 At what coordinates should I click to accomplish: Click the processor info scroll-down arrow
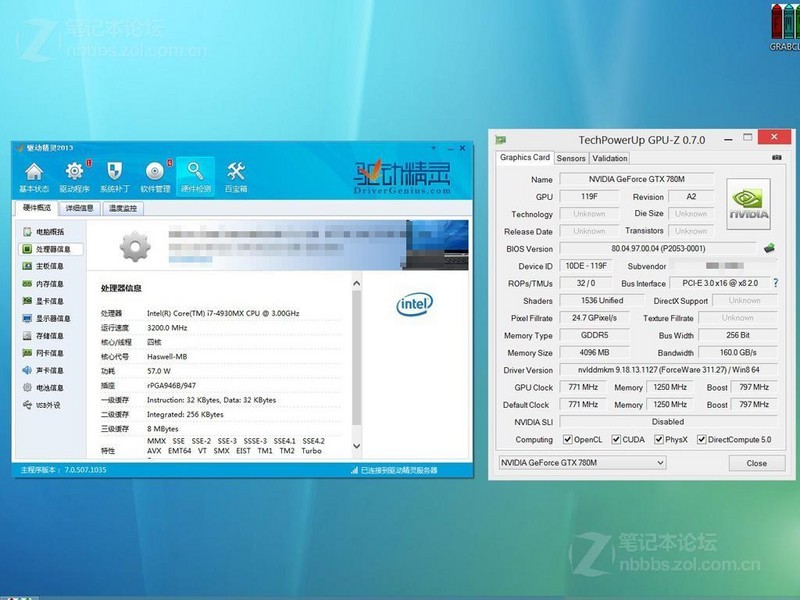357,446
